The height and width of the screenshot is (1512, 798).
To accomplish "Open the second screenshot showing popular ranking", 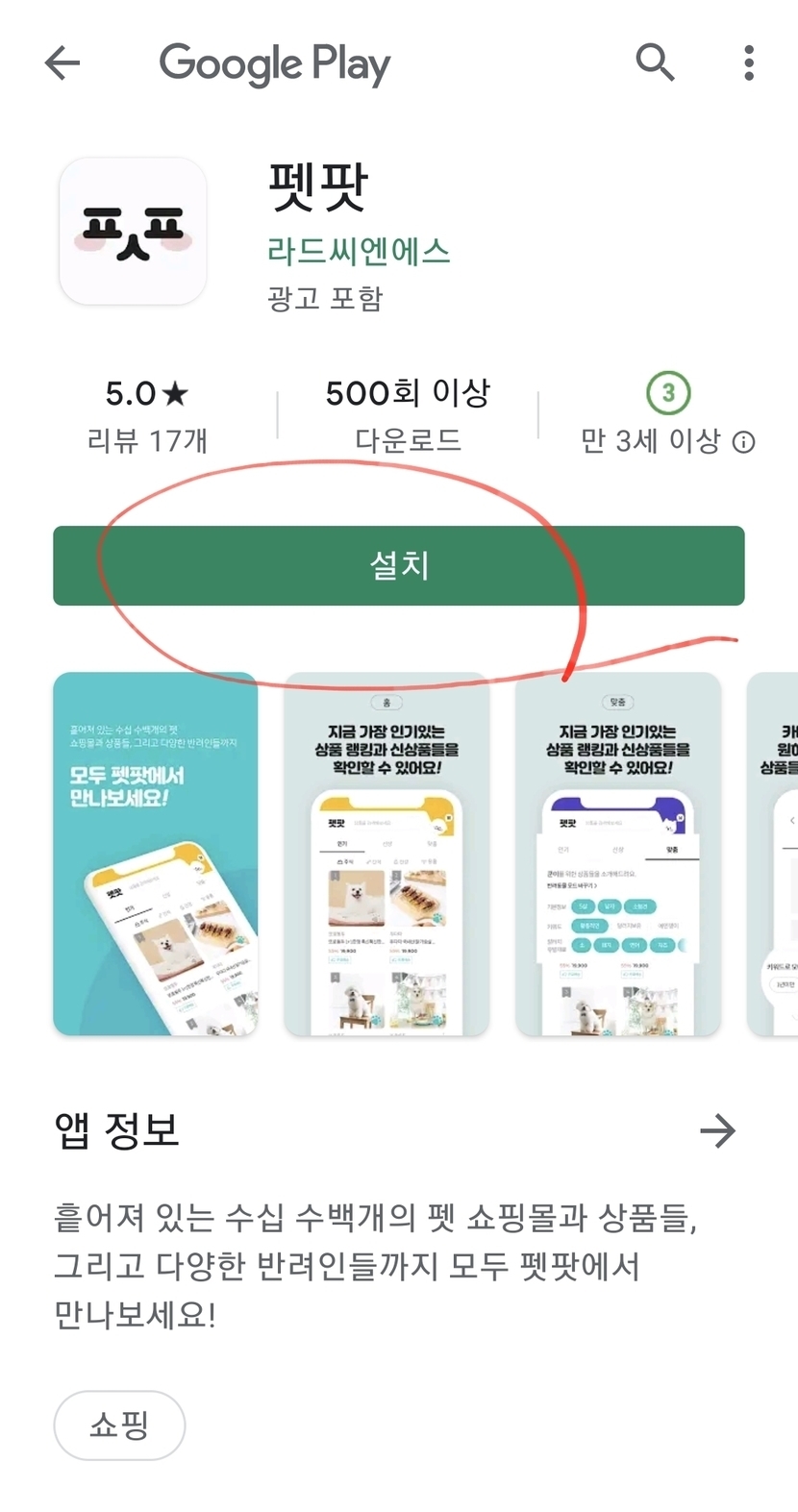I will pos(387,854).
